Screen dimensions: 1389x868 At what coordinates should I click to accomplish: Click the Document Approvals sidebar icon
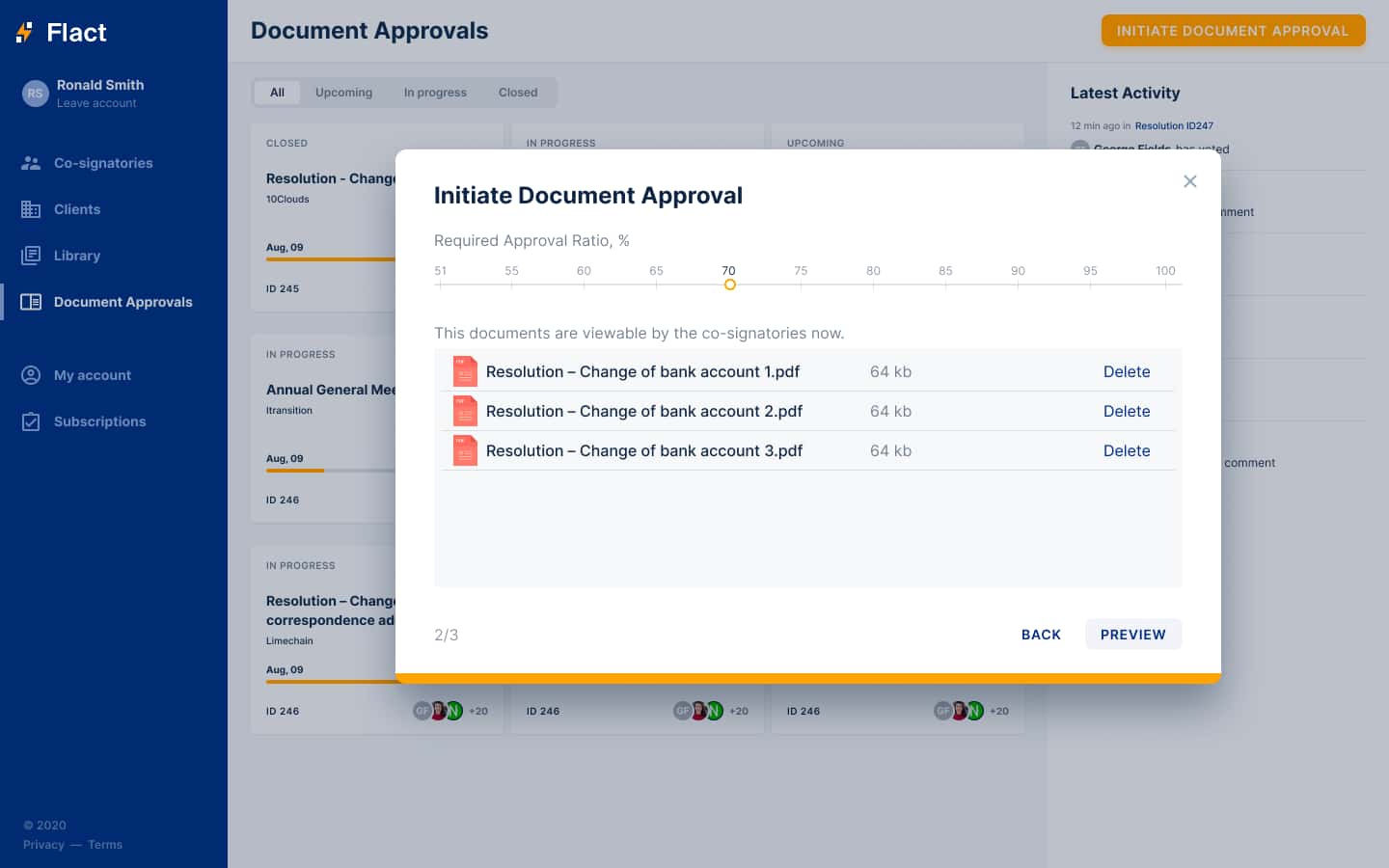(x=31, y=302)
